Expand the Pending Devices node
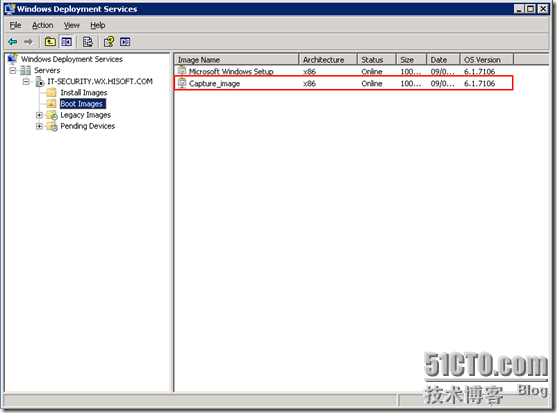 pyautogui.click(x=39, y=126)
